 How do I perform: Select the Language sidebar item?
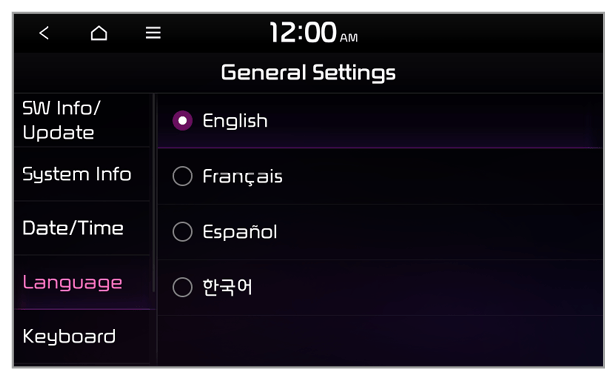82,282
